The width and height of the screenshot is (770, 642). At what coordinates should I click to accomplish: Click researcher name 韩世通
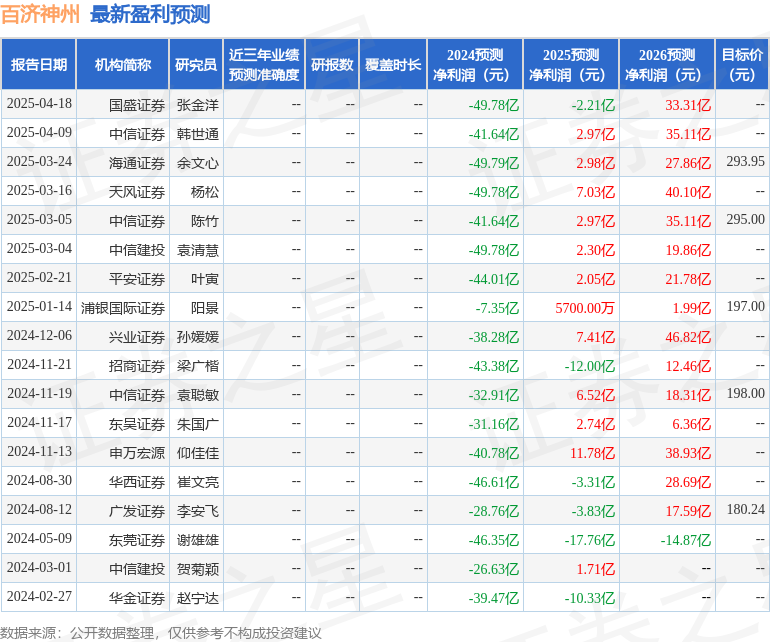pos(197,134)
